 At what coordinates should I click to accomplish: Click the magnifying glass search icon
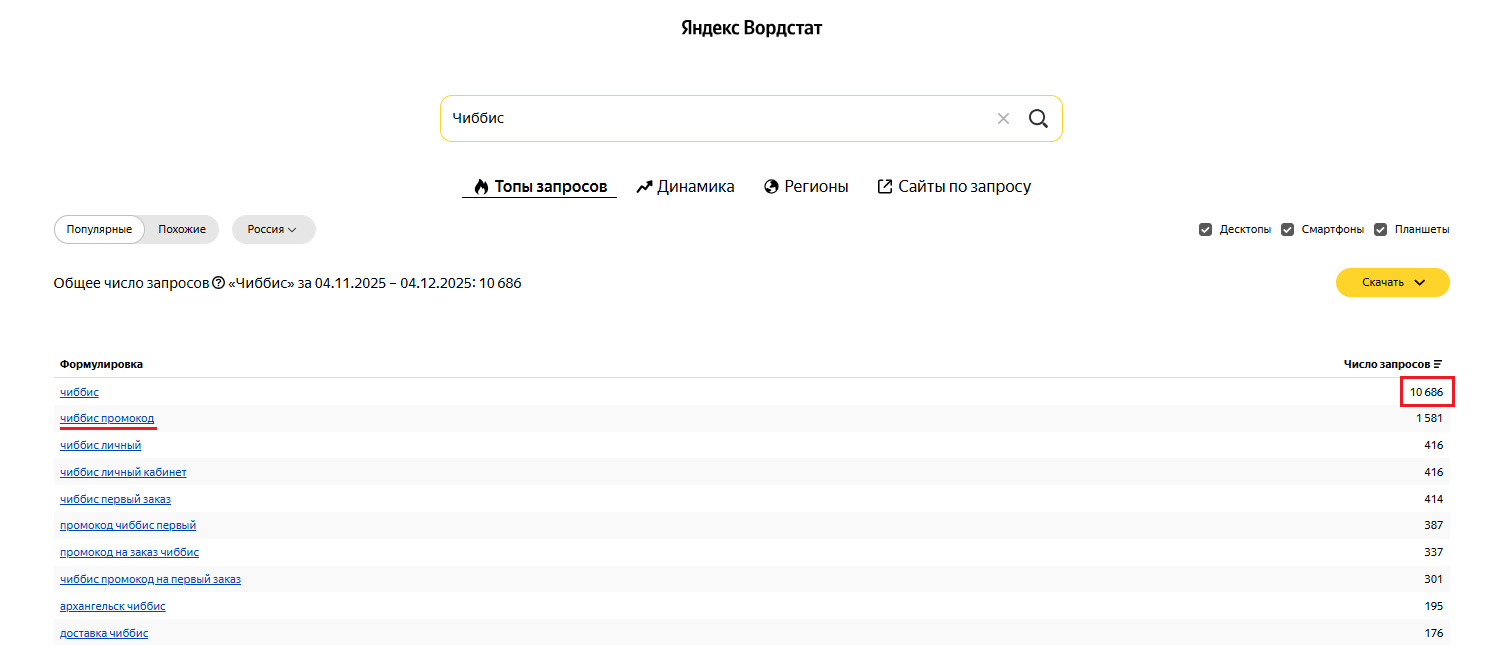click(1038, 119)
